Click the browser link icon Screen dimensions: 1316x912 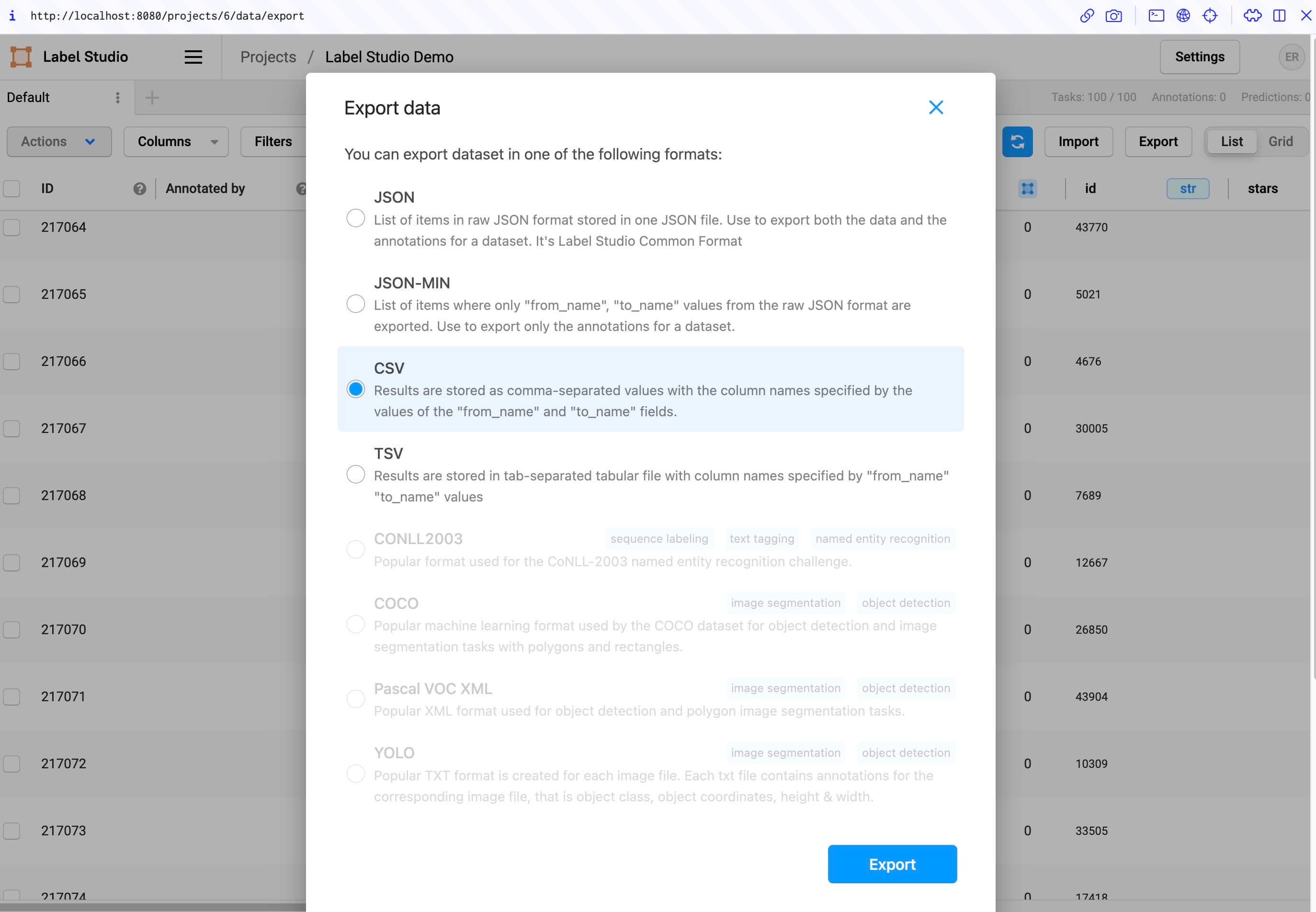(1087, 16)
